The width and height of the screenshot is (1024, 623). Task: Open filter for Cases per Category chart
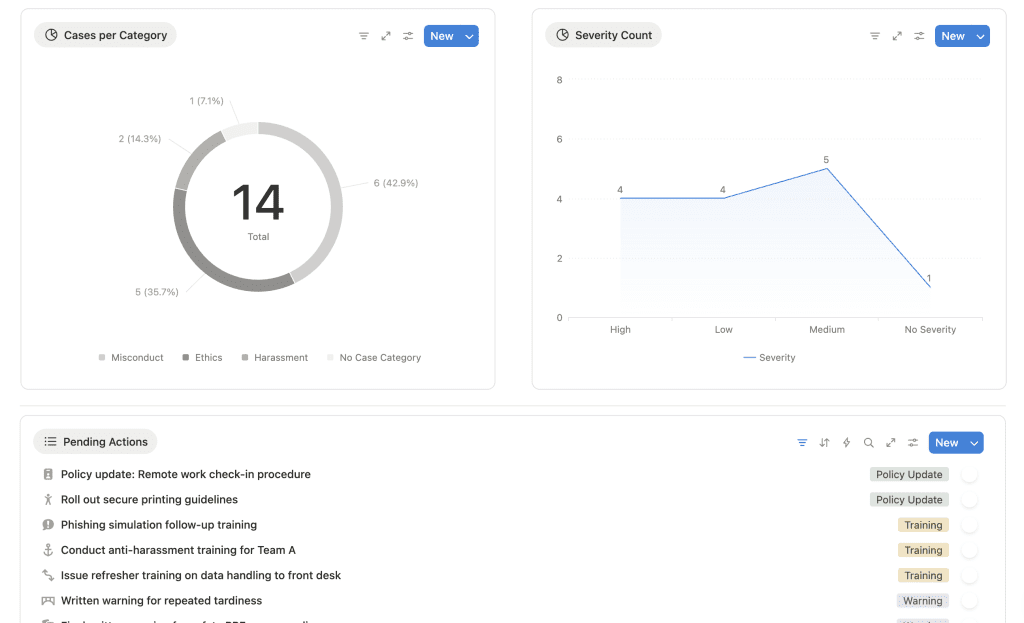(x=364, y=36)
